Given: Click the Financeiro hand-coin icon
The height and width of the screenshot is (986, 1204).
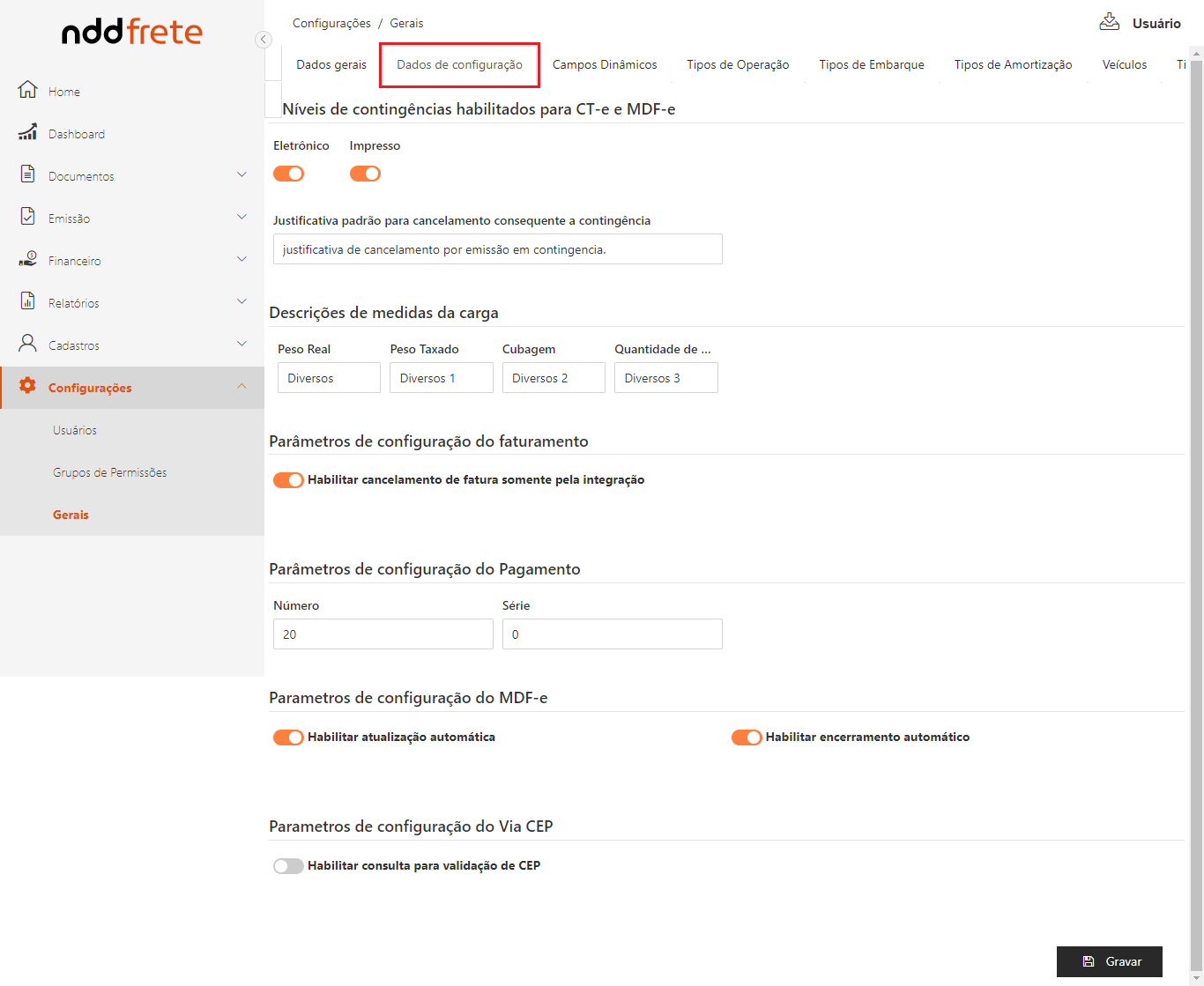Looking at the screenshot, I should tap(28, 260).
